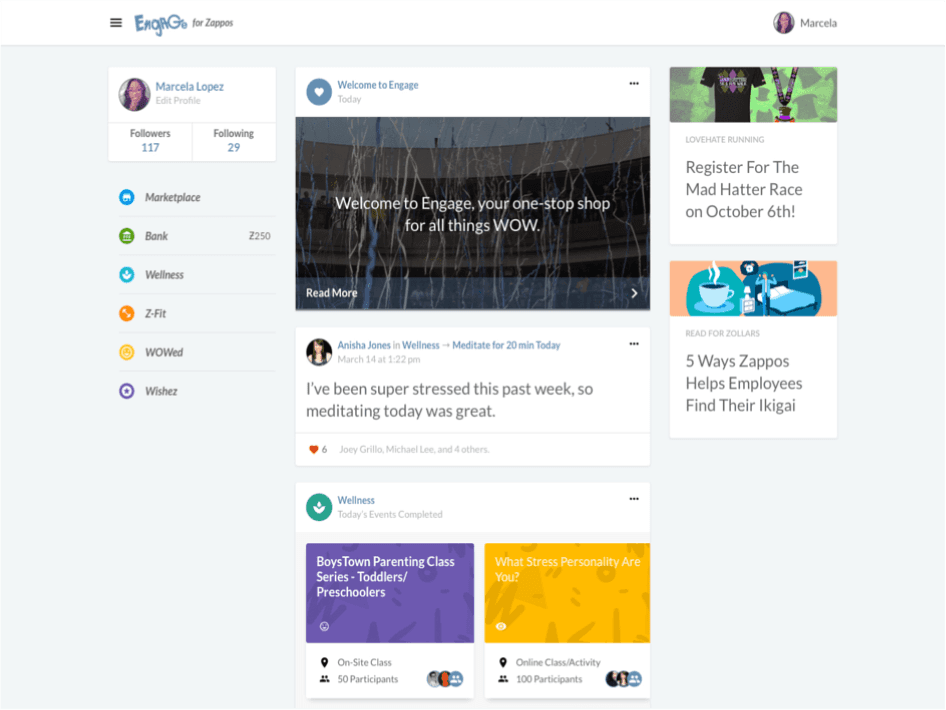Click participants icon beside 50 Participants
Viewport: 946px width, 710px height.
(x=325, y=679)
